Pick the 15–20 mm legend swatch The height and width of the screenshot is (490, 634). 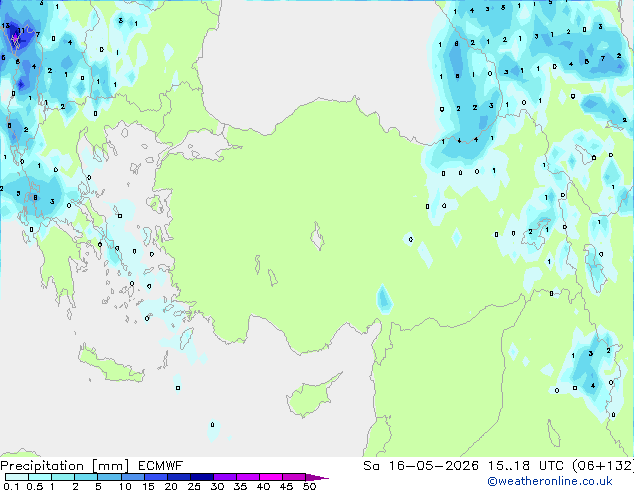(x=155, y=477)
